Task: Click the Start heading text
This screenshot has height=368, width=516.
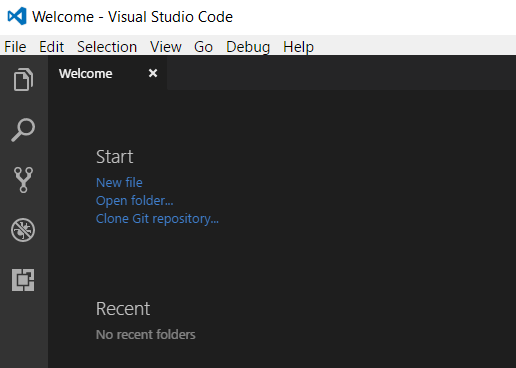Action: click(x=114, y=157)
